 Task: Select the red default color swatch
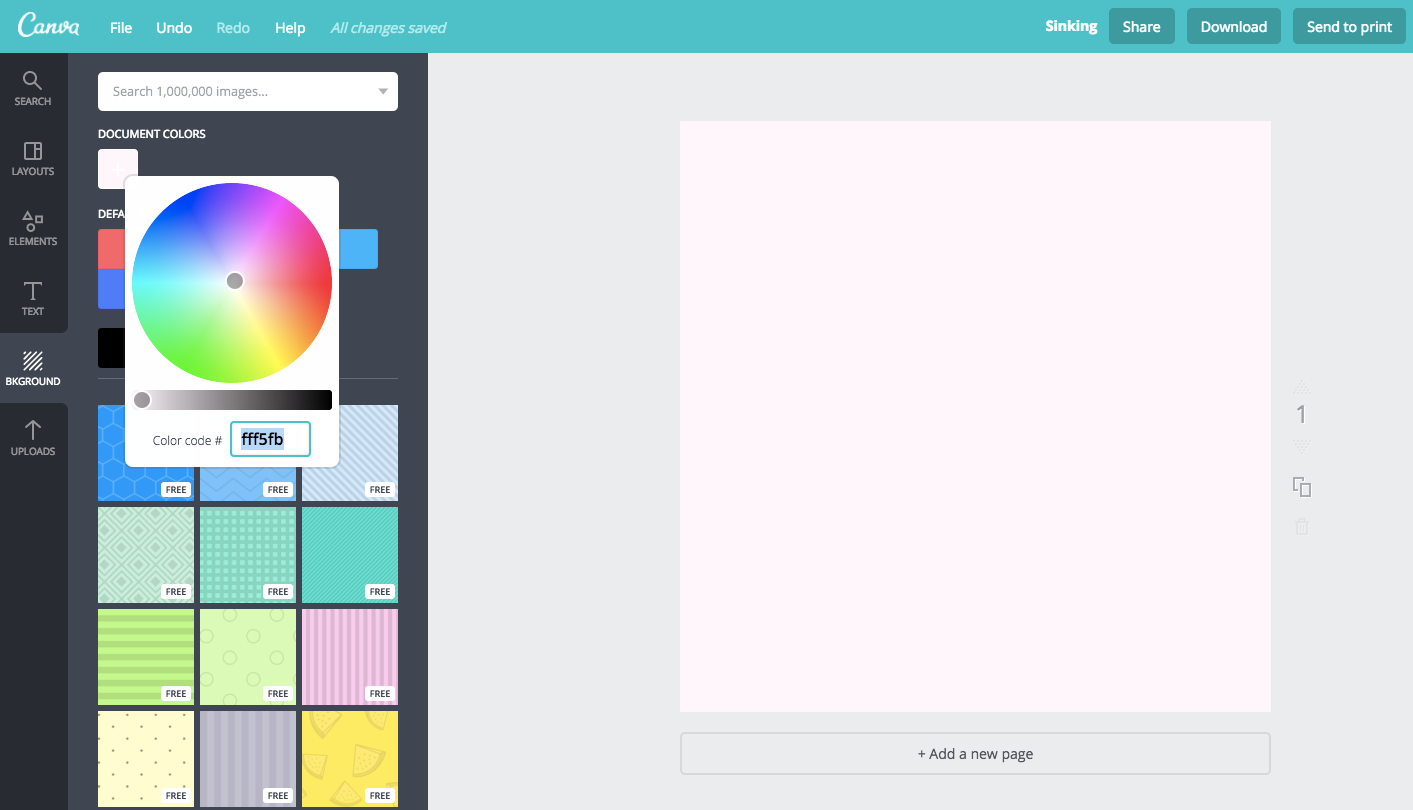click(114, 248)
